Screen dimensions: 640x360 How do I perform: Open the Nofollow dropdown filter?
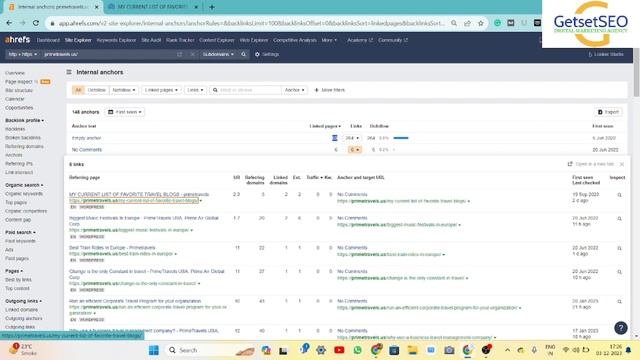[124, 90]
